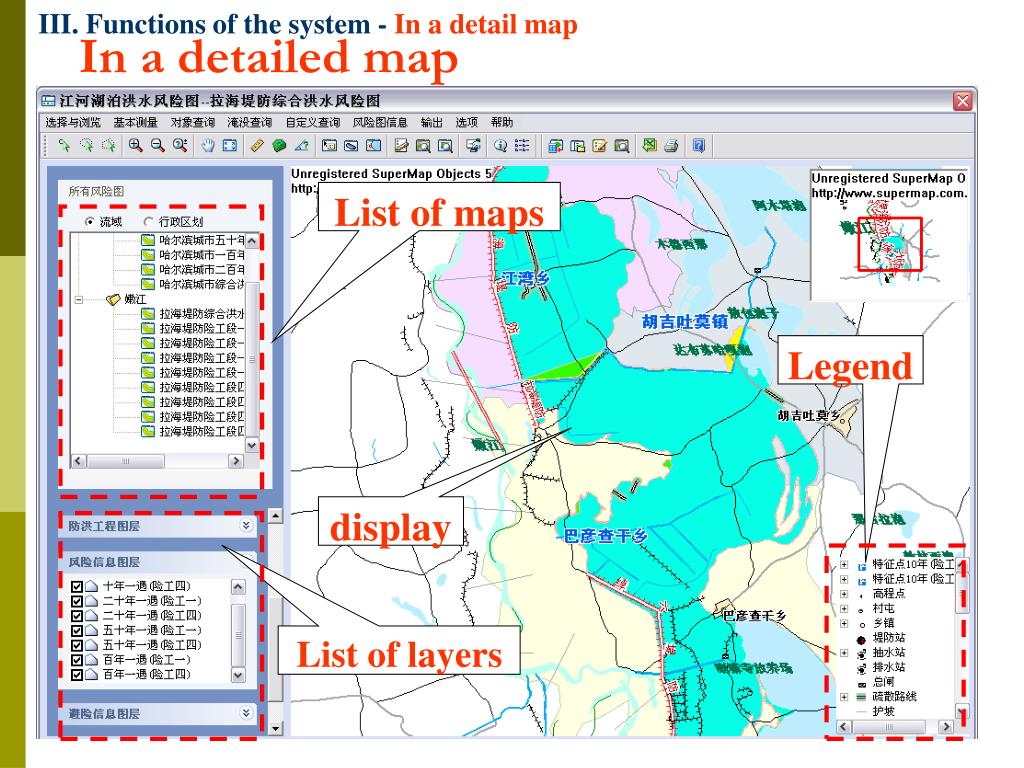Open the 对象查询 menu
The height and width of the screenshot is (768, 1024).
[x=193, y=122]
